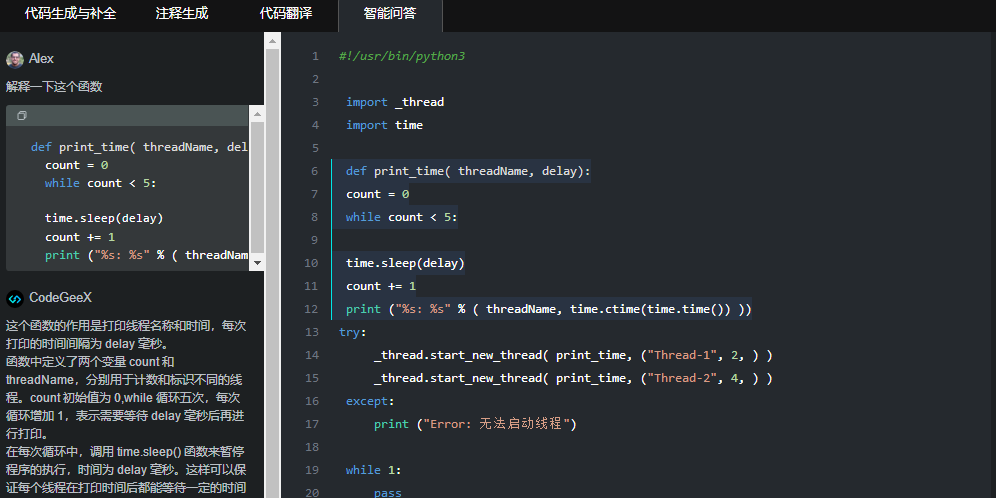Click the 'try:' line in the editor
The width and height of the screenshot is (996, 498).
(x=353, y=332)
